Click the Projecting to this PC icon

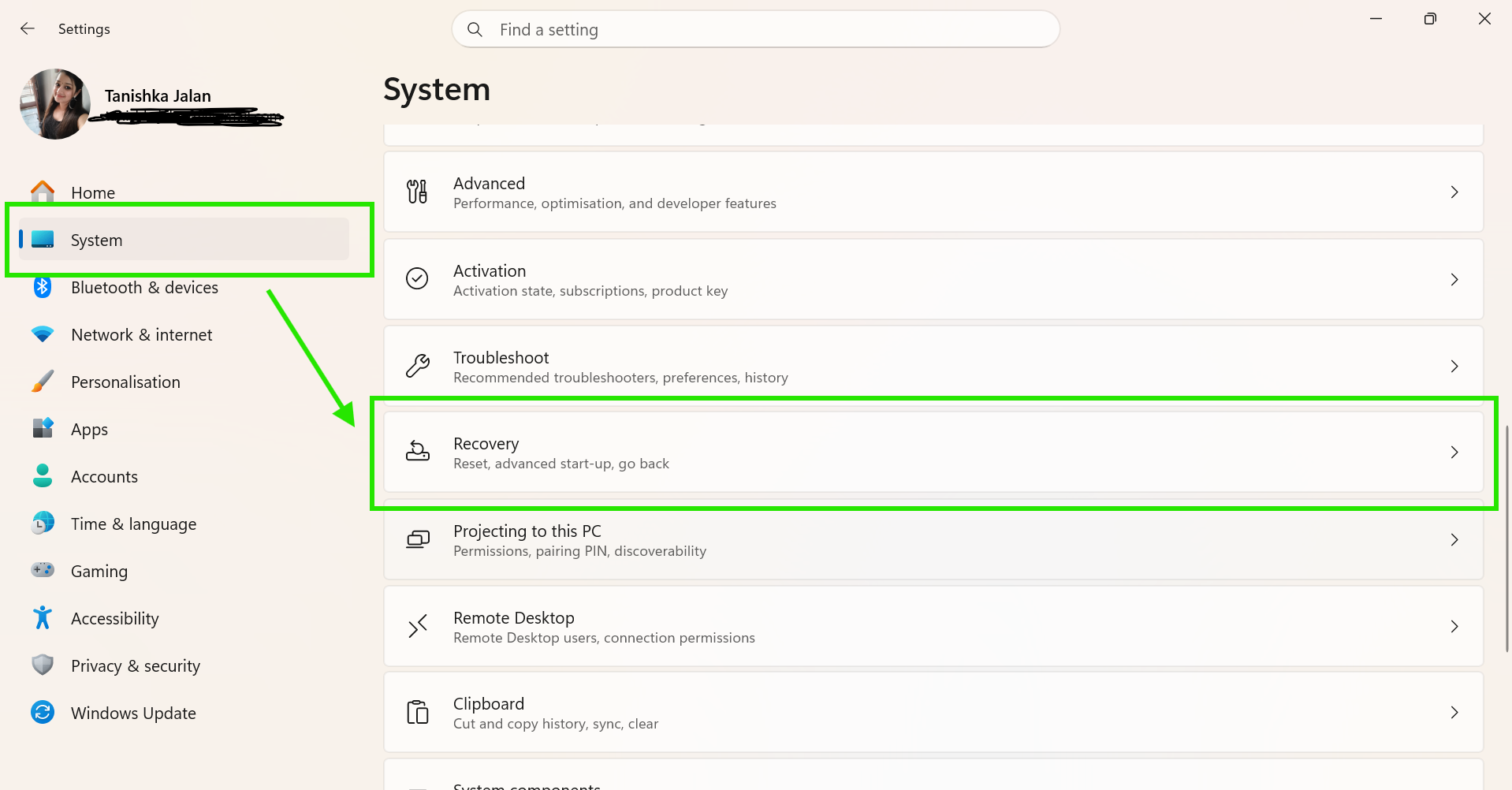point(417,539)
